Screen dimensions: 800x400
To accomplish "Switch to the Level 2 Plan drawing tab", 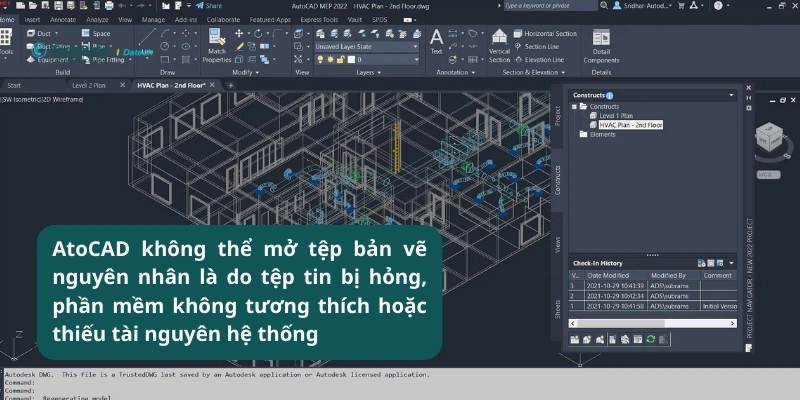I will 89,85.
